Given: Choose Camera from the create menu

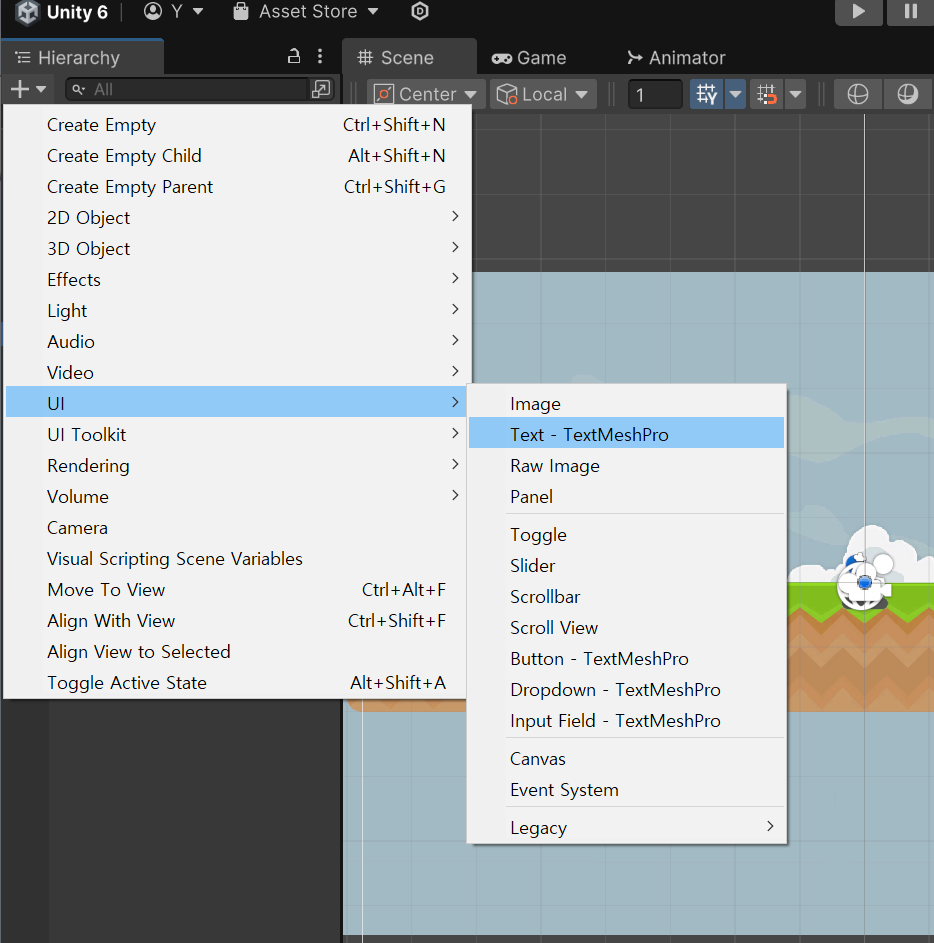Looking at the screenshot, I should click(x=236, y=528).
